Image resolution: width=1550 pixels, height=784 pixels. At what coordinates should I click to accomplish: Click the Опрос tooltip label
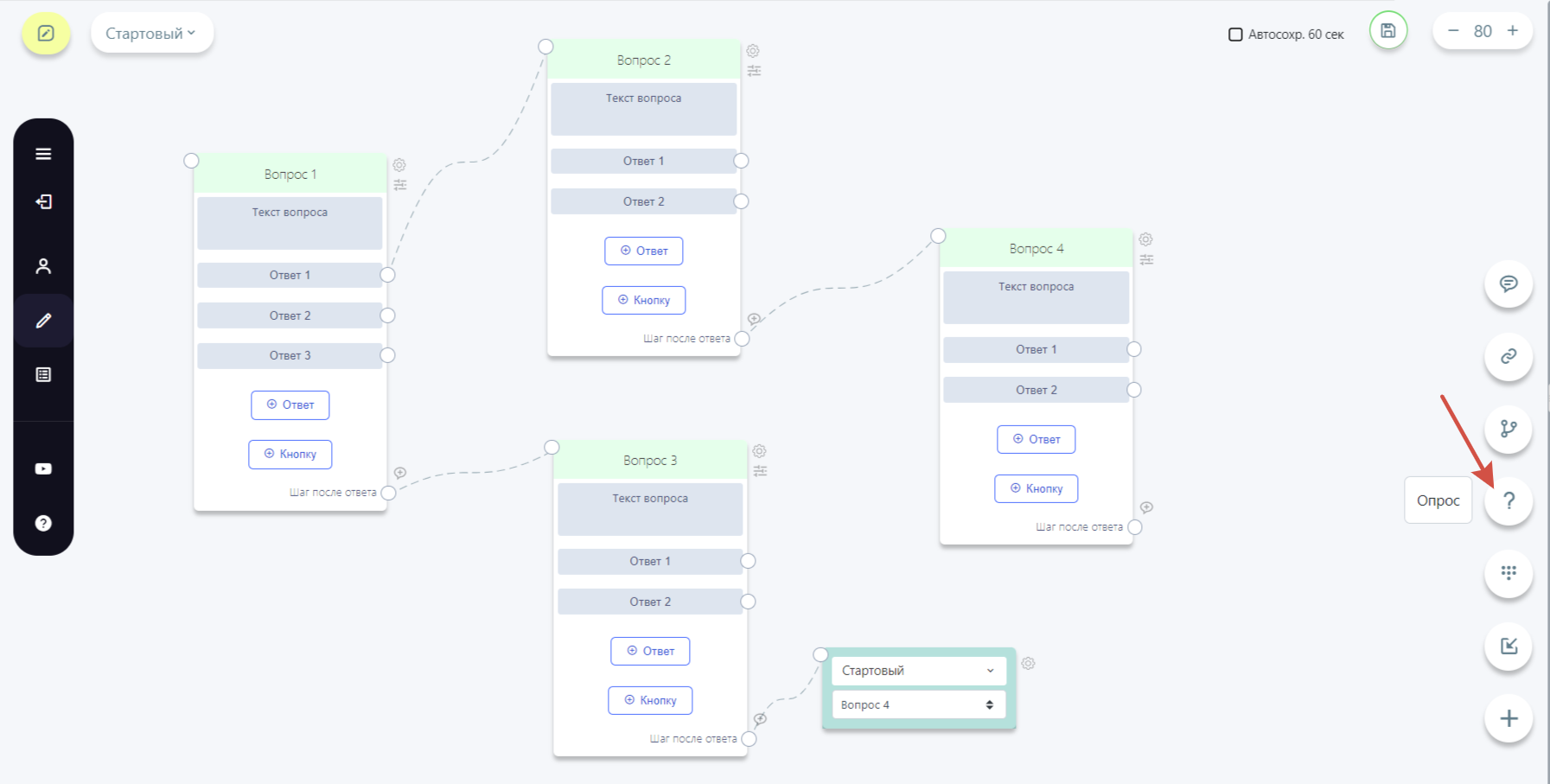pyautogui.click(x=1438, y=500)
